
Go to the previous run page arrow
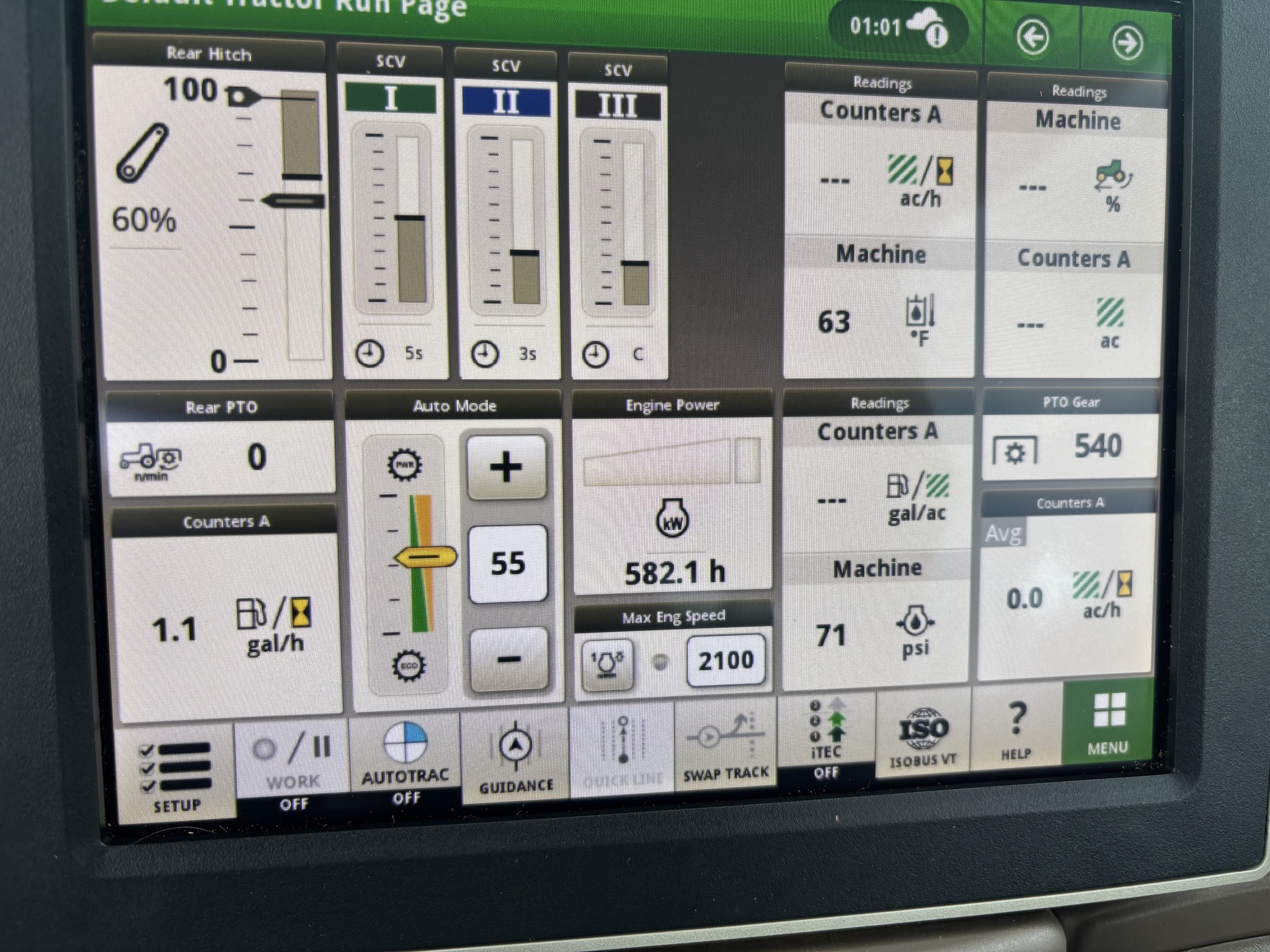tap(1033, 37)
